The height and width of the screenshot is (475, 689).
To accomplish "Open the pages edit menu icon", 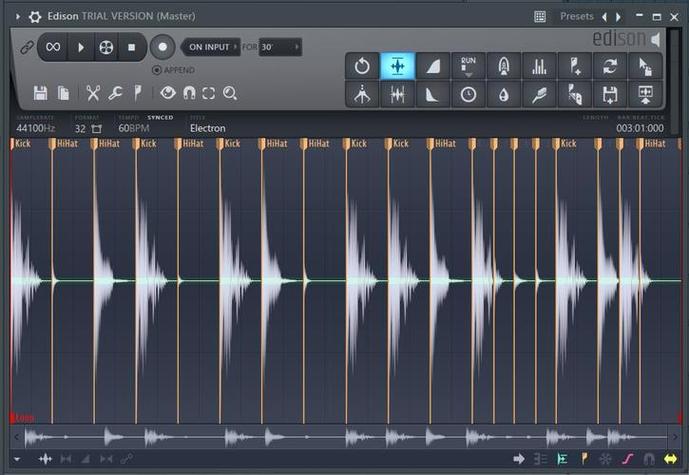I will click(63, 93).
